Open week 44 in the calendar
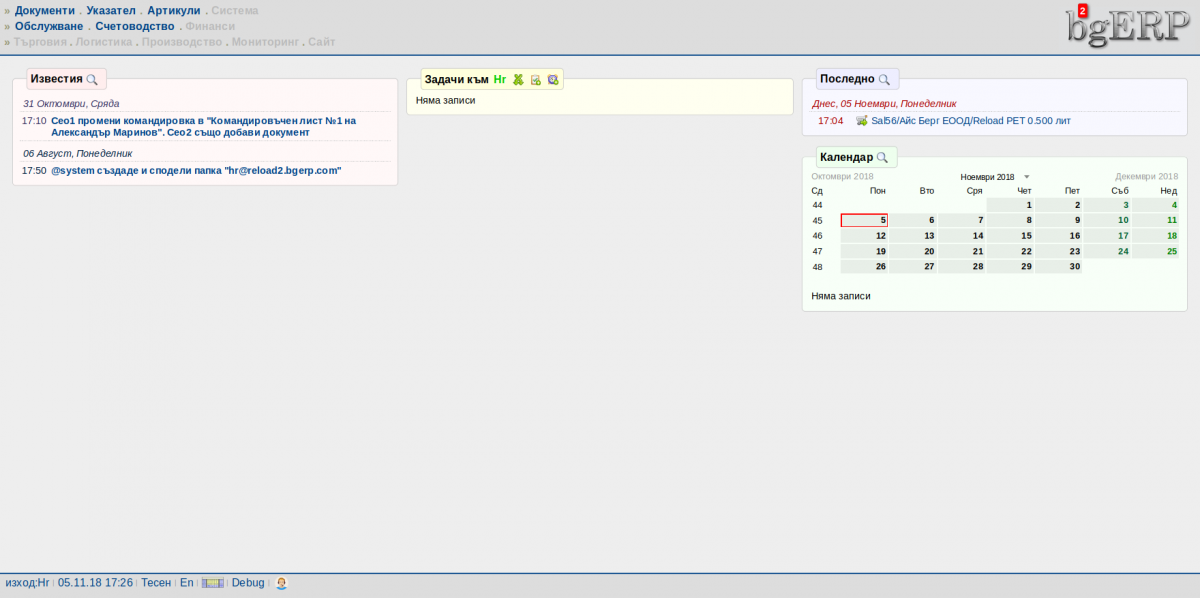Image resolution: width=1200 pixels, height=598 pixels. coord(818,204)
